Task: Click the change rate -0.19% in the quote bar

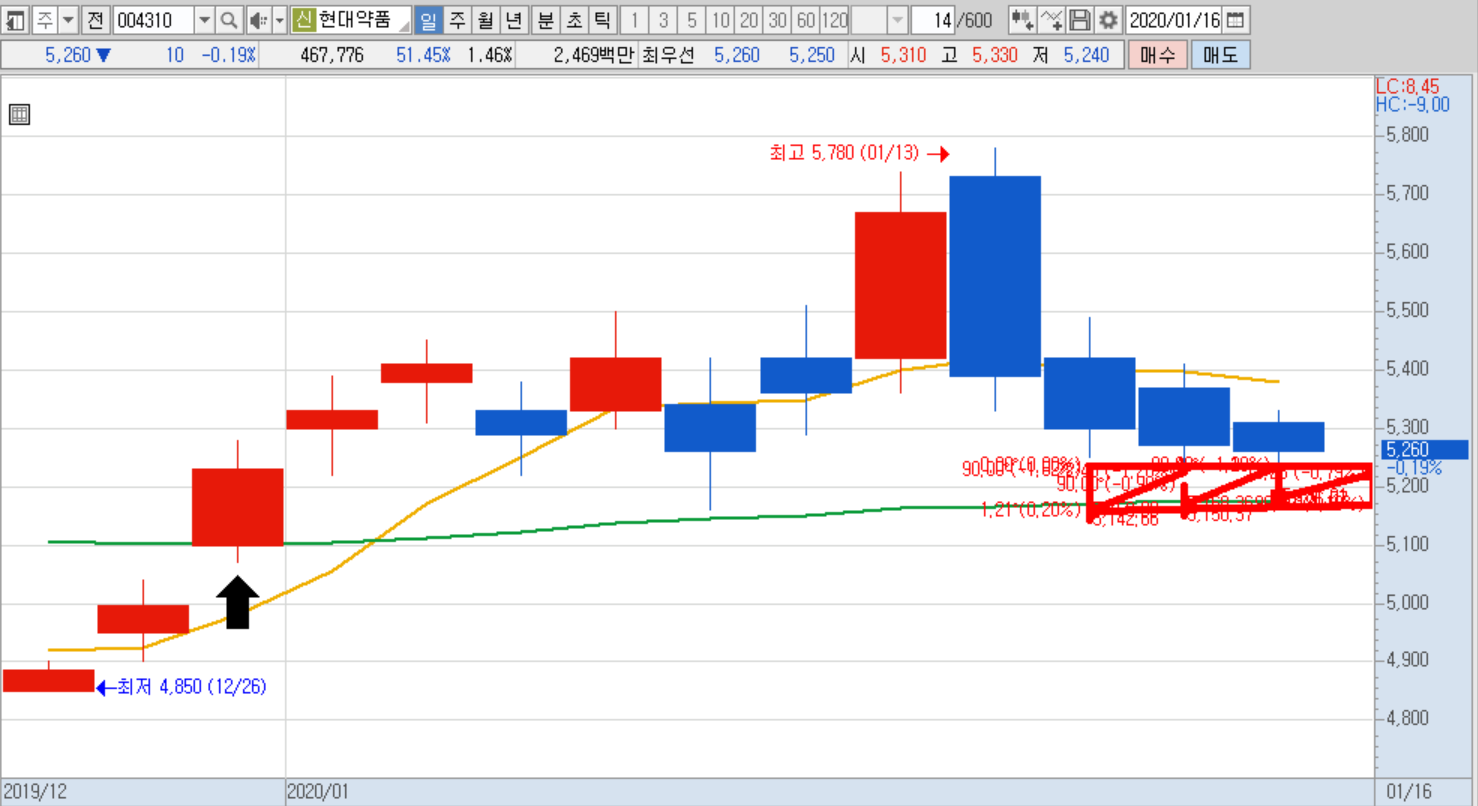Action: pos(229,55)
